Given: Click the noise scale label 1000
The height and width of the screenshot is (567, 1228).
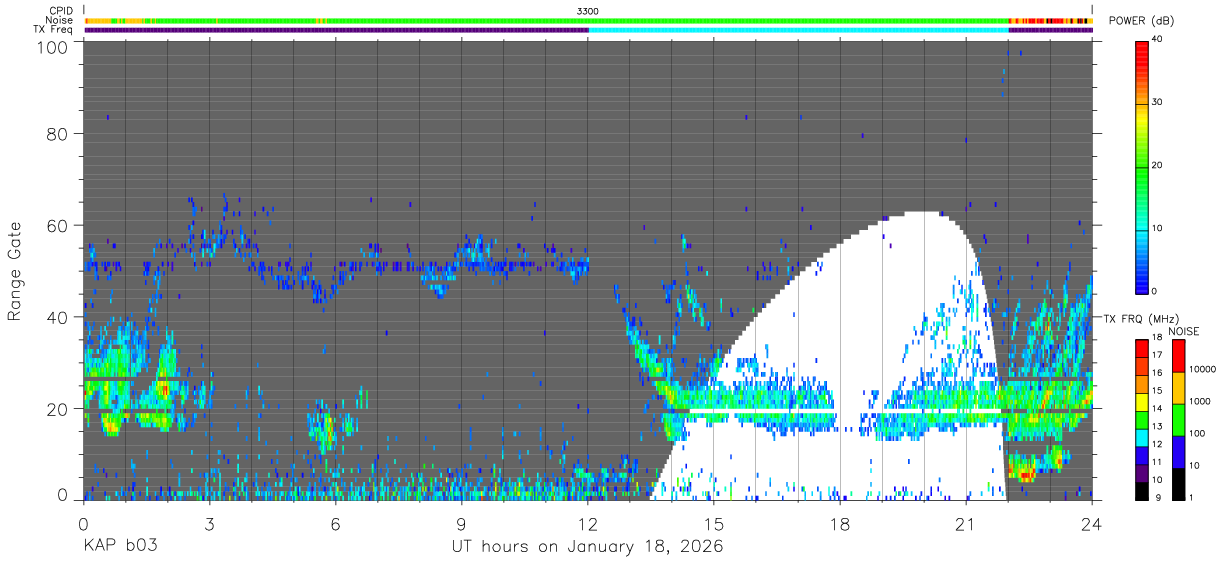Looking at the screenshot, I should [1200, 402].
